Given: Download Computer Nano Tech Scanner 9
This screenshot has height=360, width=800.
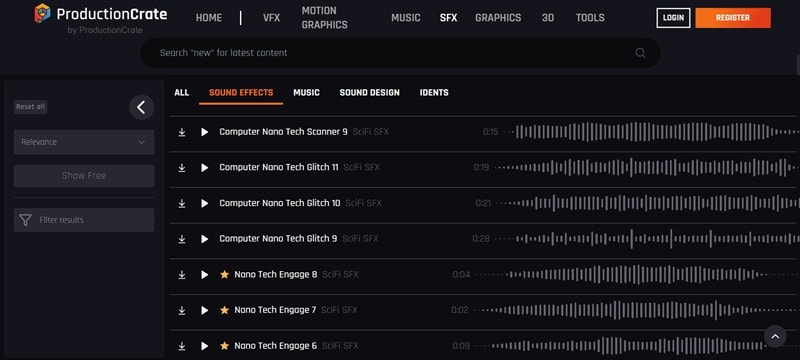Looking at the screenshot, I should (x=182, y=133).
